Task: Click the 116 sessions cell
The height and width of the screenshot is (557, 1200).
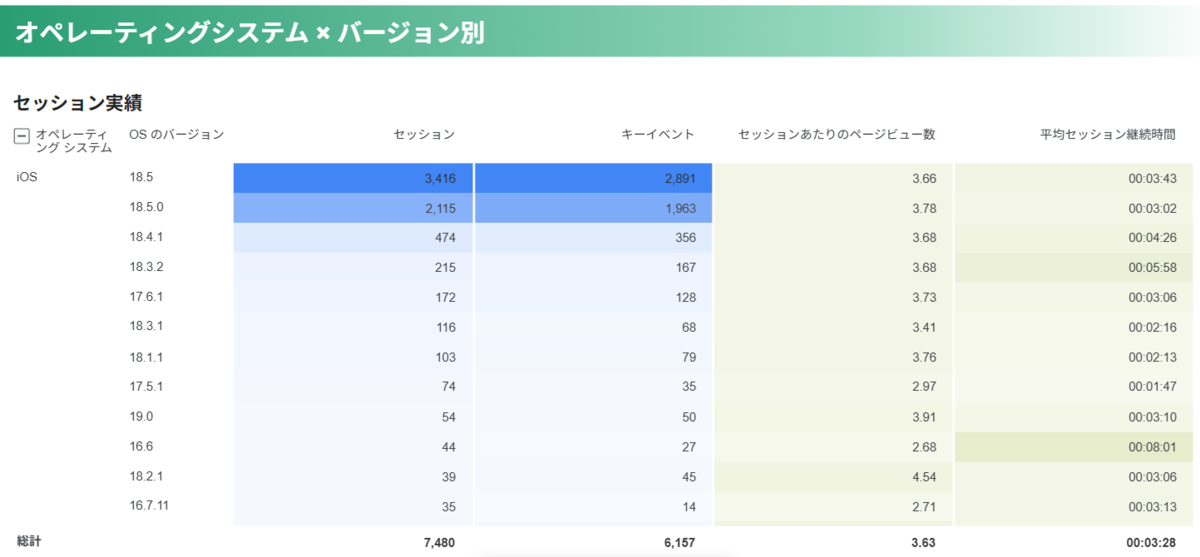Action: click(353, 326)
